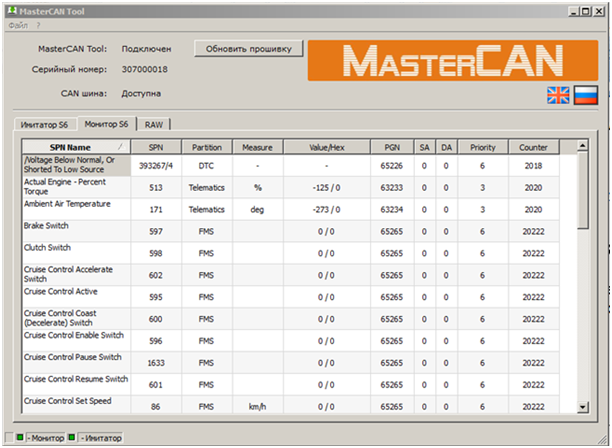Sort by the Counter column header
The image size is (612, 448).
pyautogui.click(x=533, y=147)
